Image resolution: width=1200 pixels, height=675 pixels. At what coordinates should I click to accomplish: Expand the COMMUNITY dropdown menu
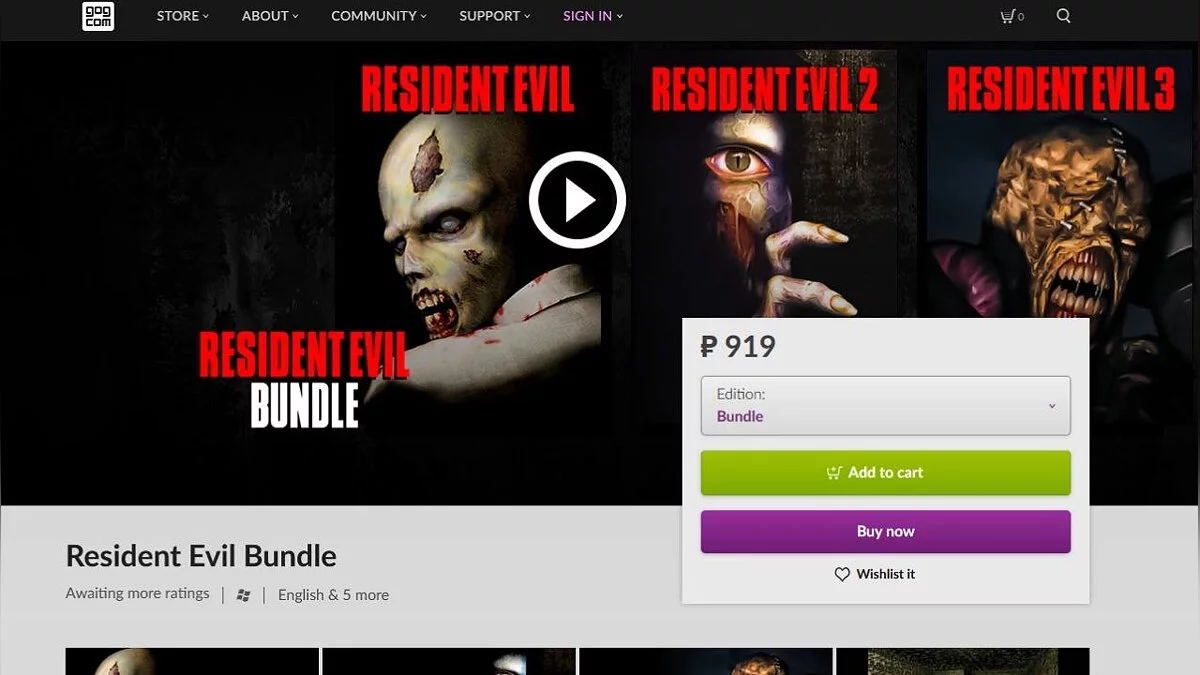pyautogui.click(x=379, y=16)
